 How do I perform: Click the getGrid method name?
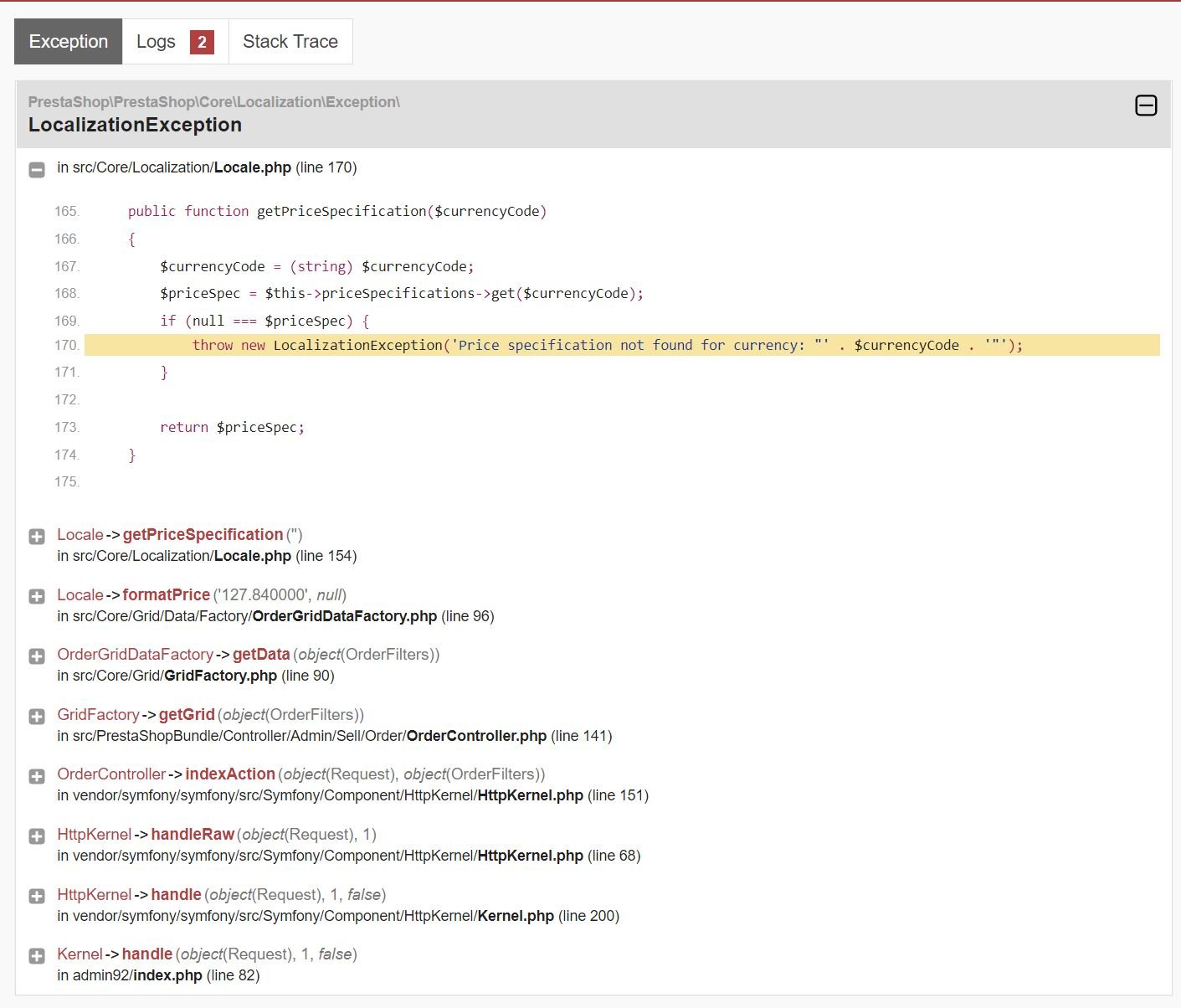(187, 714)
